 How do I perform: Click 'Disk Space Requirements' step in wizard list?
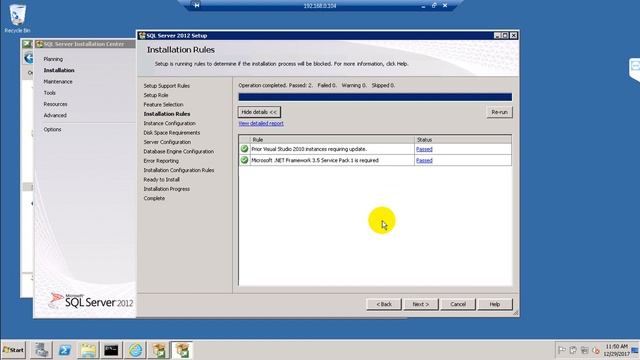point(171,133)
